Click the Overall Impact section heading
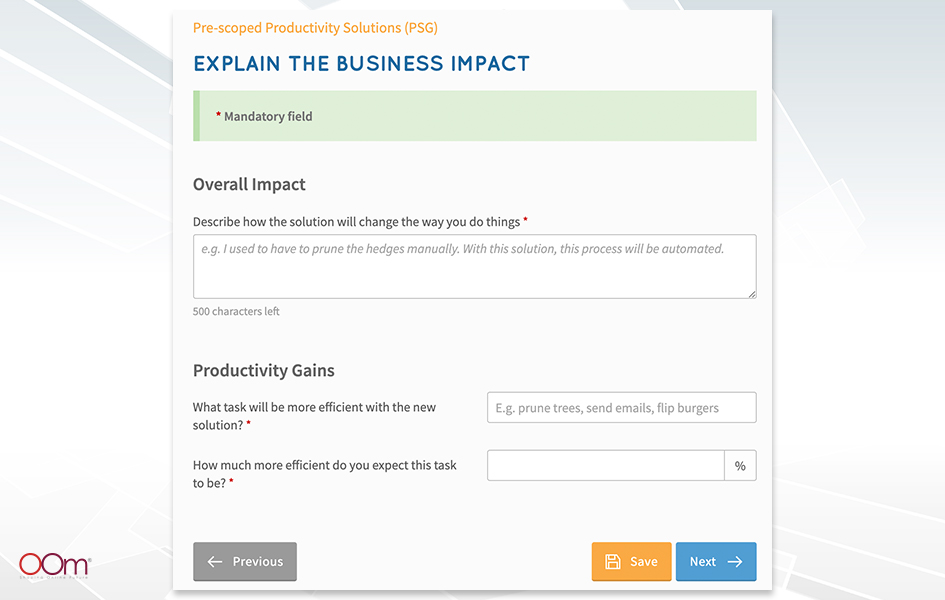Viewport: 945px width, 600px height. pyautogui.click(x=249, y=184)
